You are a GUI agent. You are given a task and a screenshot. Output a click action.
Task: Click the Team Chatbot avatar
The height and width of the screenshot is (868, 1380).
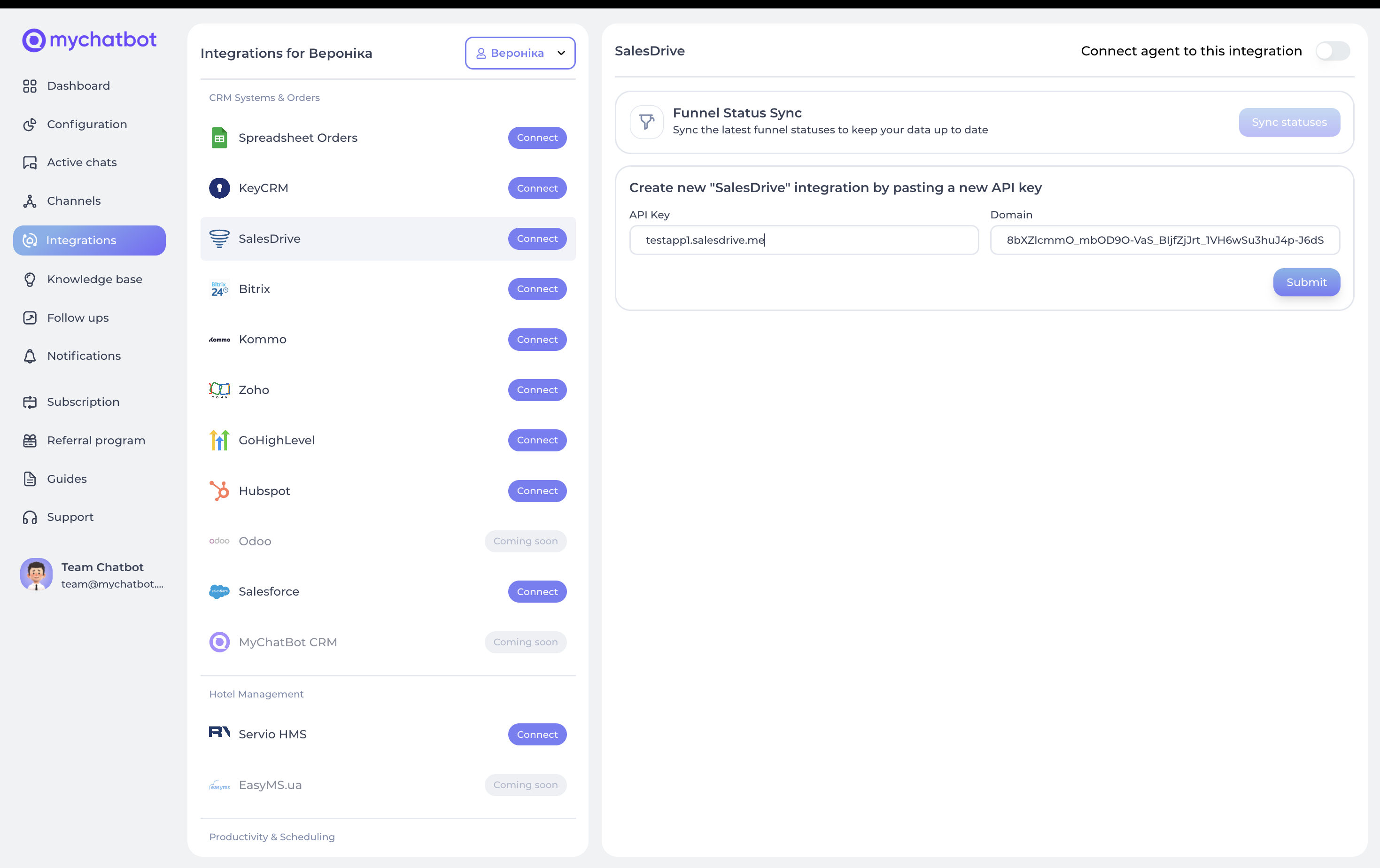[x=36, y=574]
